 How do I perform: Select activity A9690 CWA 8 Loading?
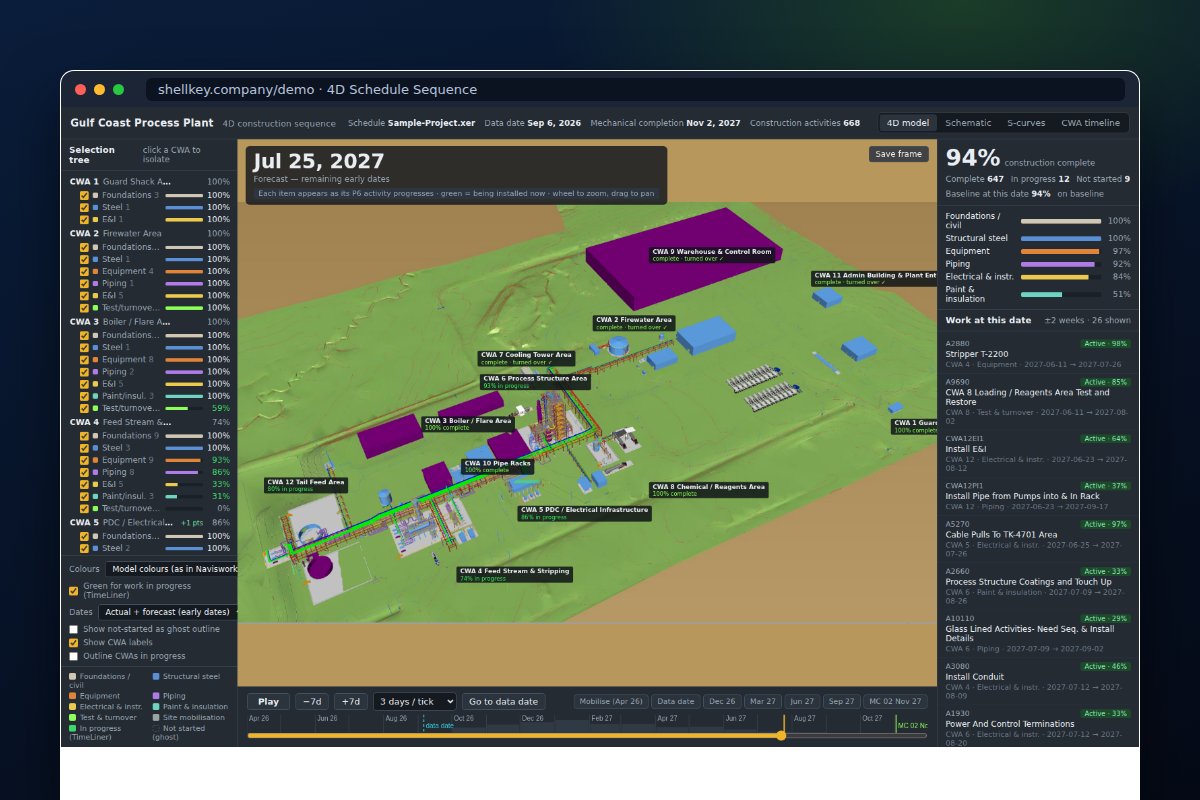[1038, 400]
